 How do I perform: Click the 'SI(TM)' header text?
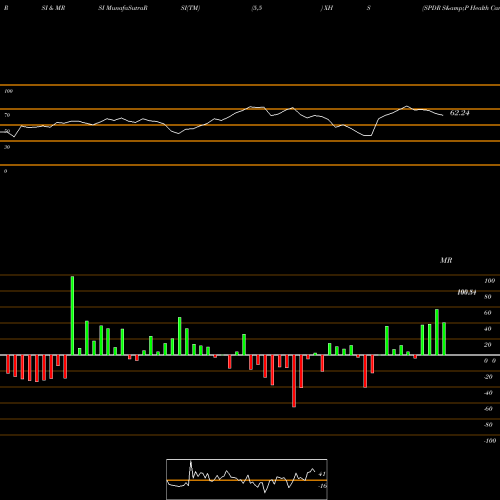[190, 8]
